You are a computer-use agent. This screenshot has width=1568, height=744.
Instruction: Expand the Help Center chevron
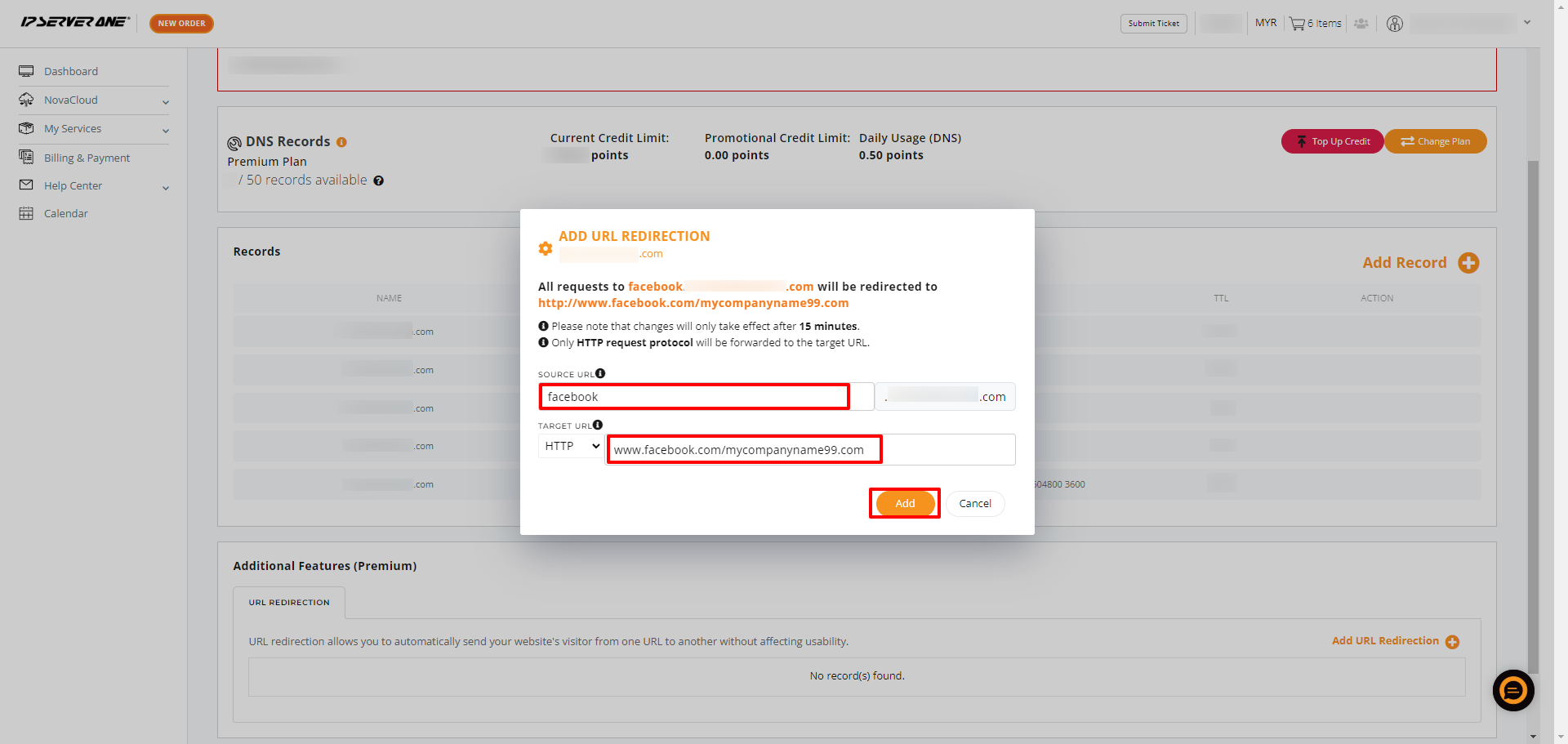[166, 188]
